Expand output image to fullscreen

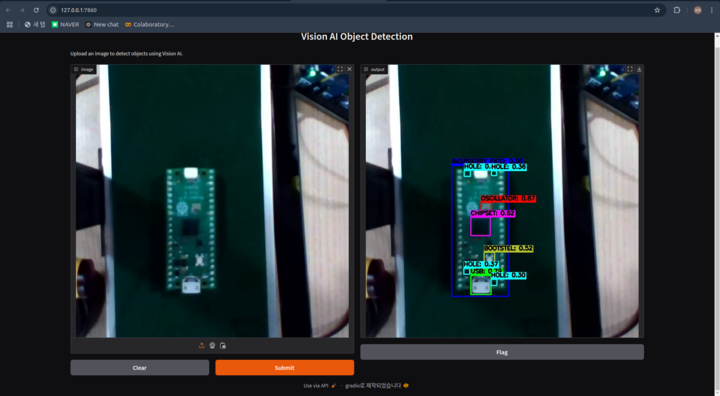point(630,69)
